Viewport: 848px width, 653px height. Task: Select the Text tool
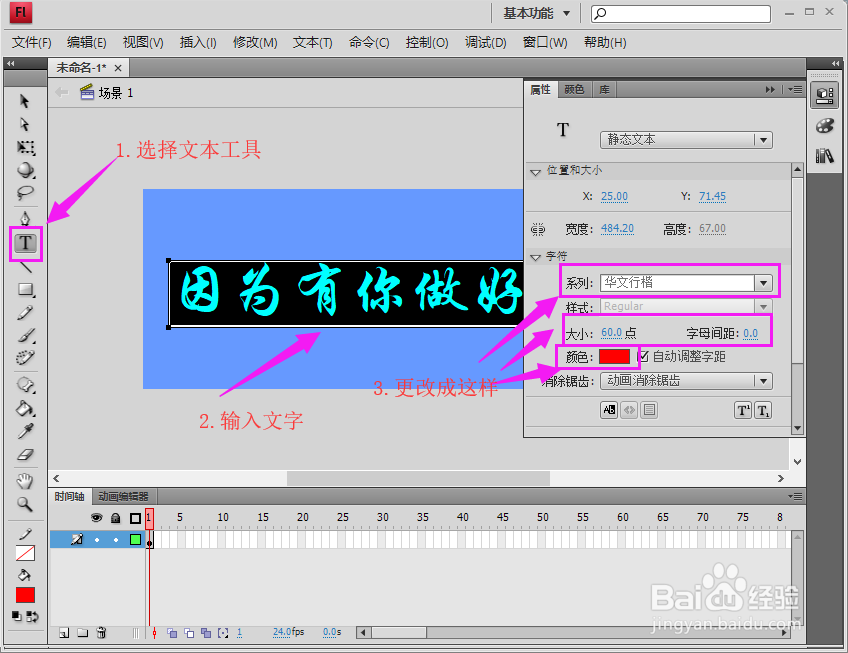tap(25, 243)
